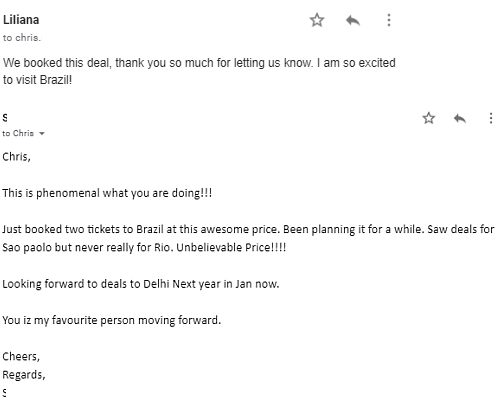Click the 'Chris,' greeting line
The width and height of the screenshot is (497, 407).
16,157
